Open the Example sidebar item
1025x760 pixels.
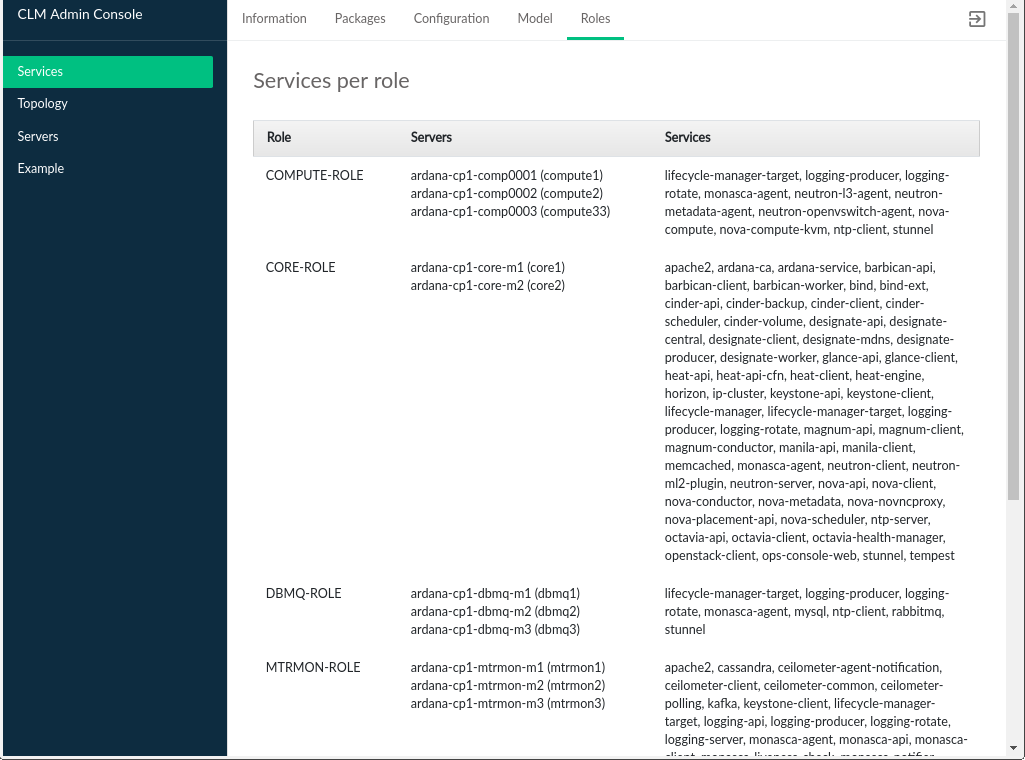[41, 169]
